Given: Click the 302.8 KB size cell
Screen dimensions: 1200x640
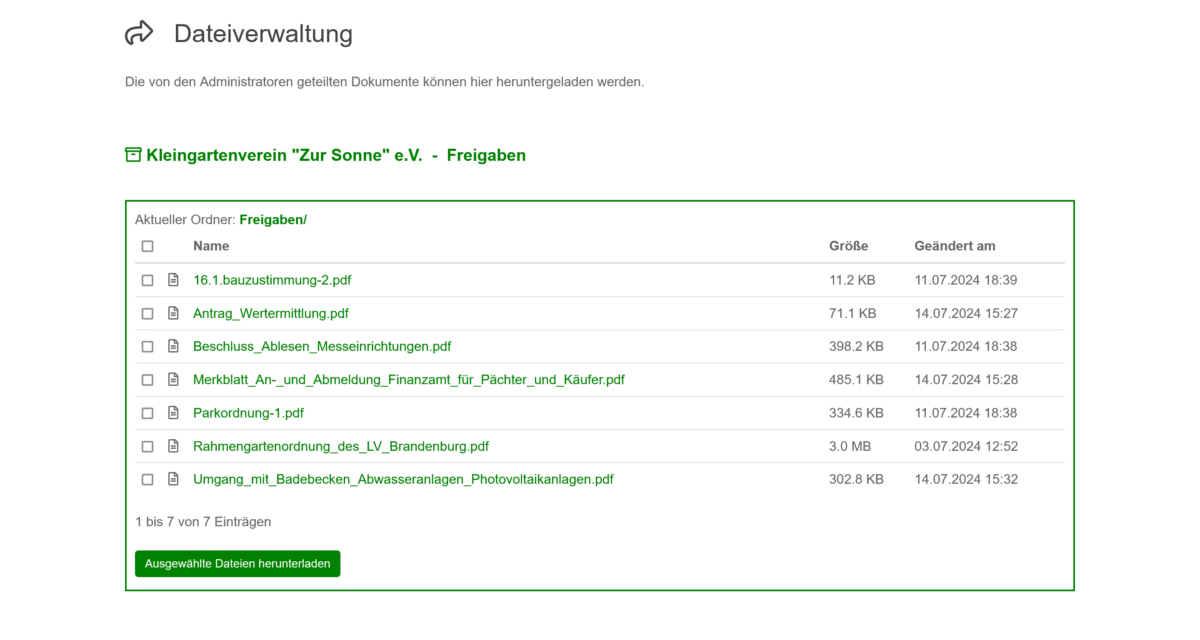Looking at the screenshot, I should (x=856, y=479).
